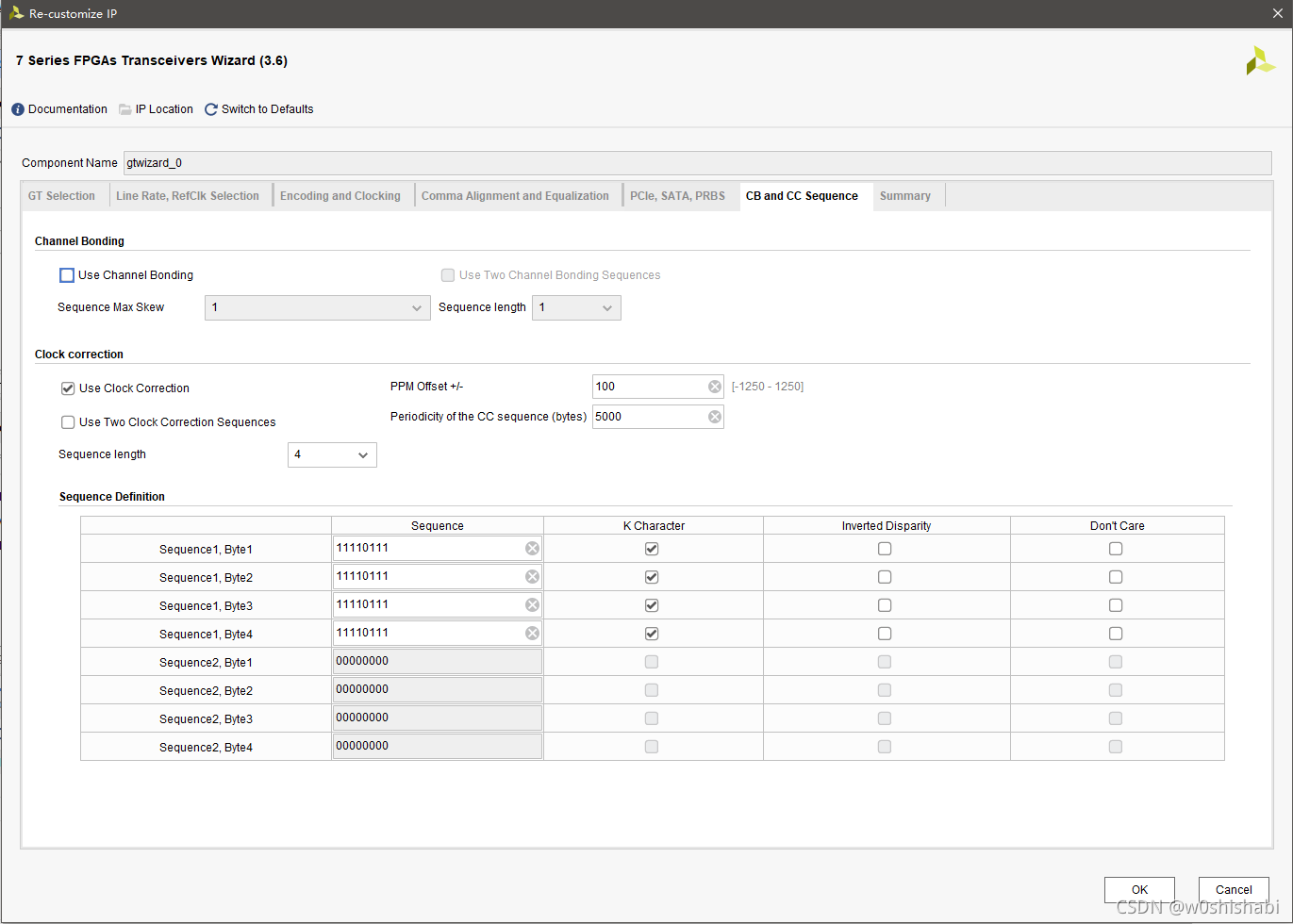The image size is (1293, 924).
Task: Toggle K Character for Sequence1, Byte4
Action: (652, 634)
